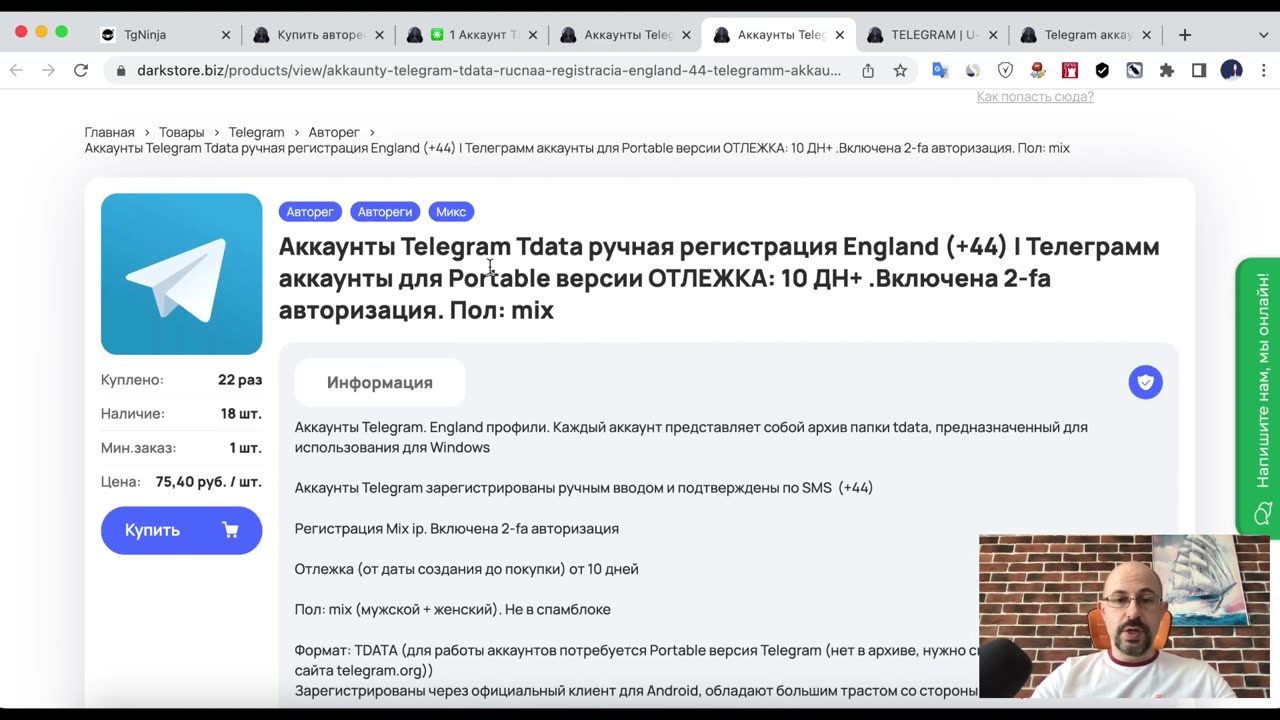Open the Google Translate extension icon
This screenshot has height=720, width=1280.
coord(940,70)
